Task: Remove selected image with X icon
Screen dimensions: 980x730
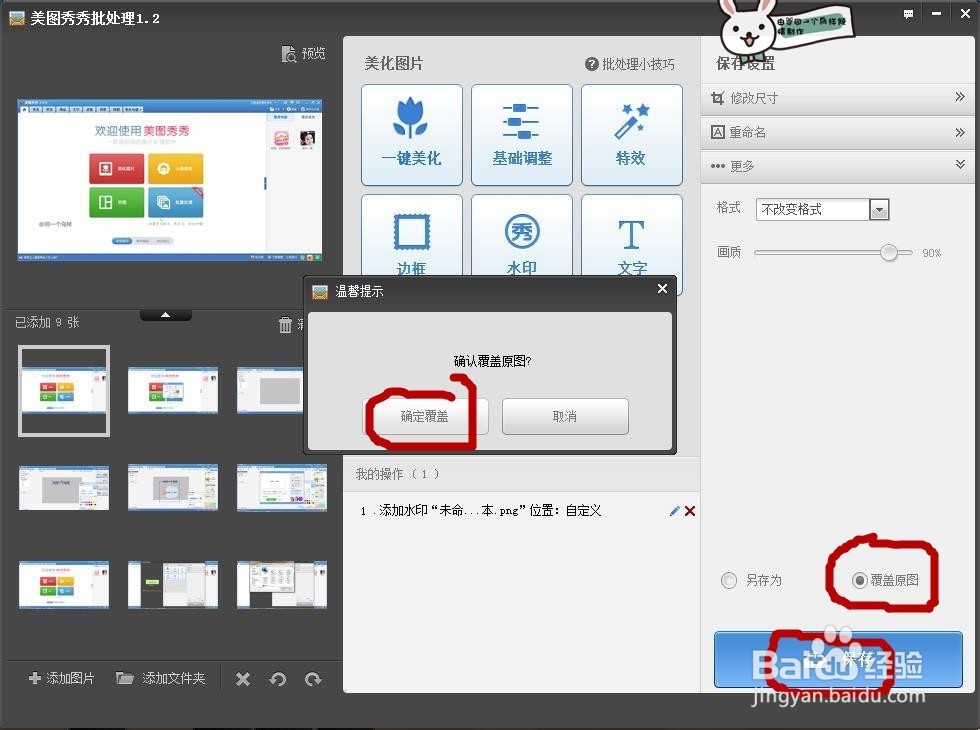Action: click(243, 679)
